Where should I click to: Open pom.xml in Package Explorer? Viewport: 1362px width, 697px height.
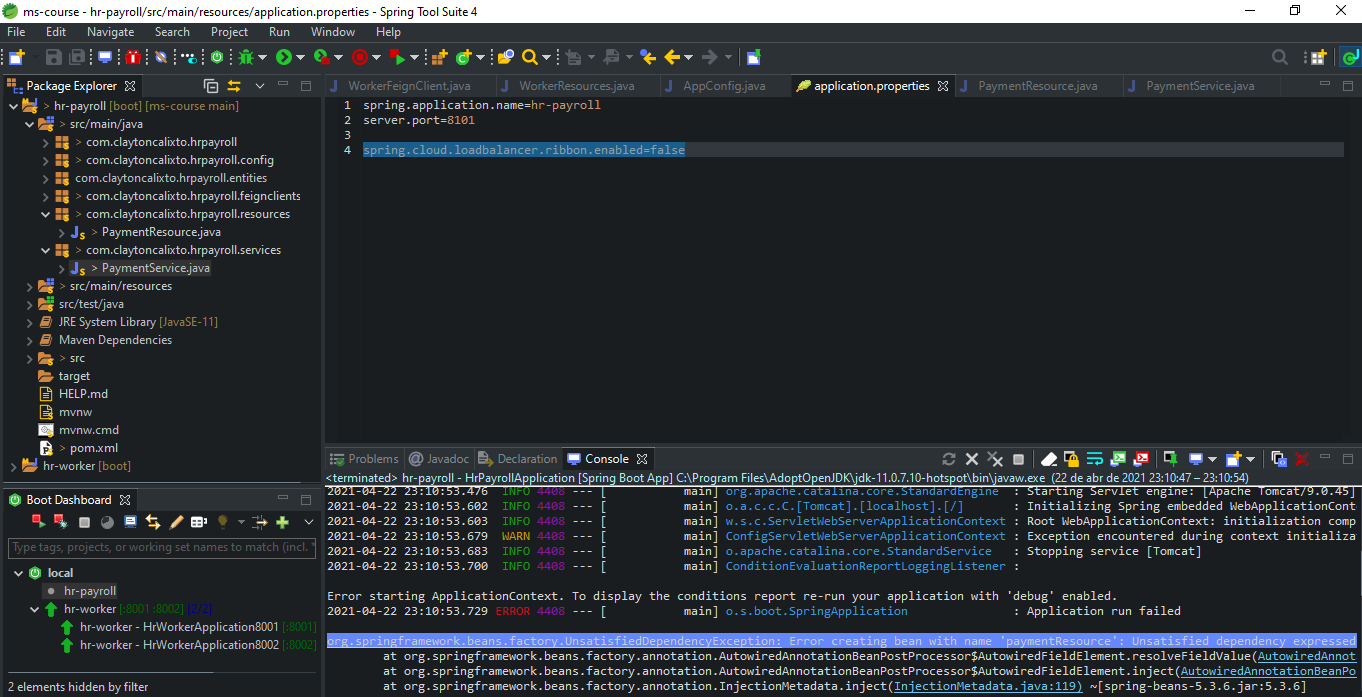point(94,448)
